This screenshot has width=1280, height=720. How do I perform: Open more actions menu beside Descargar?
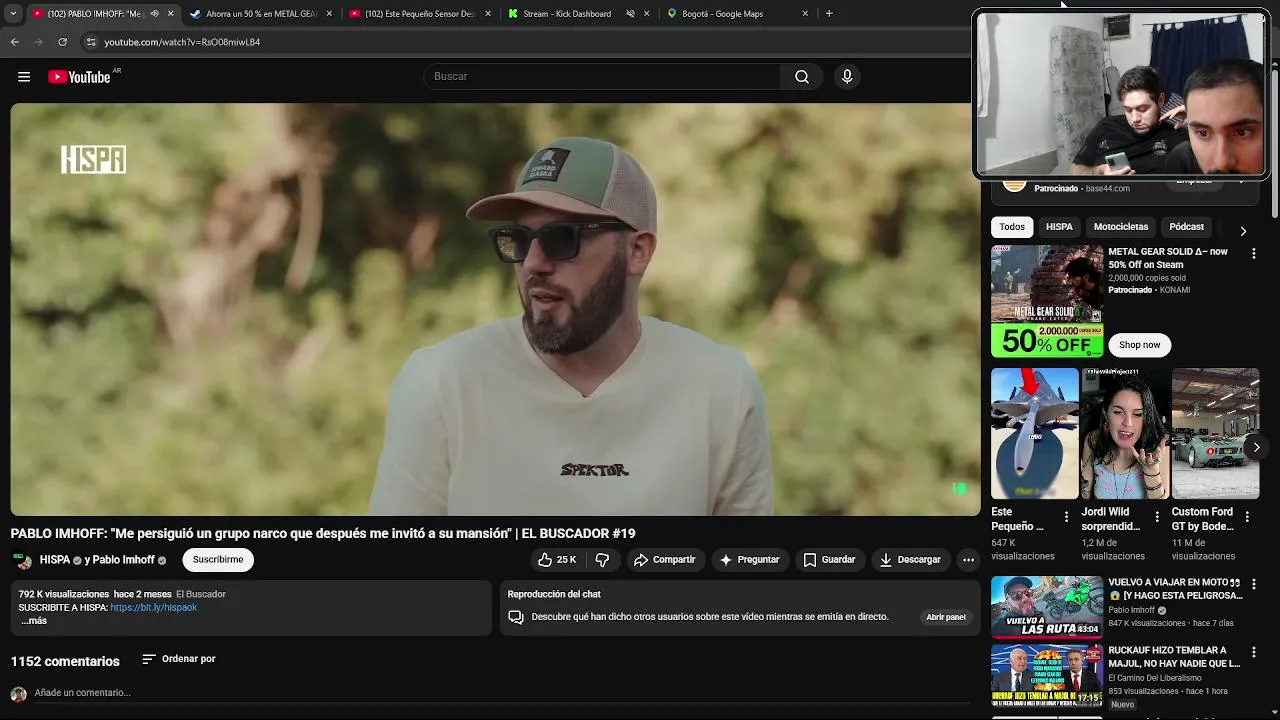coord(968,560)
